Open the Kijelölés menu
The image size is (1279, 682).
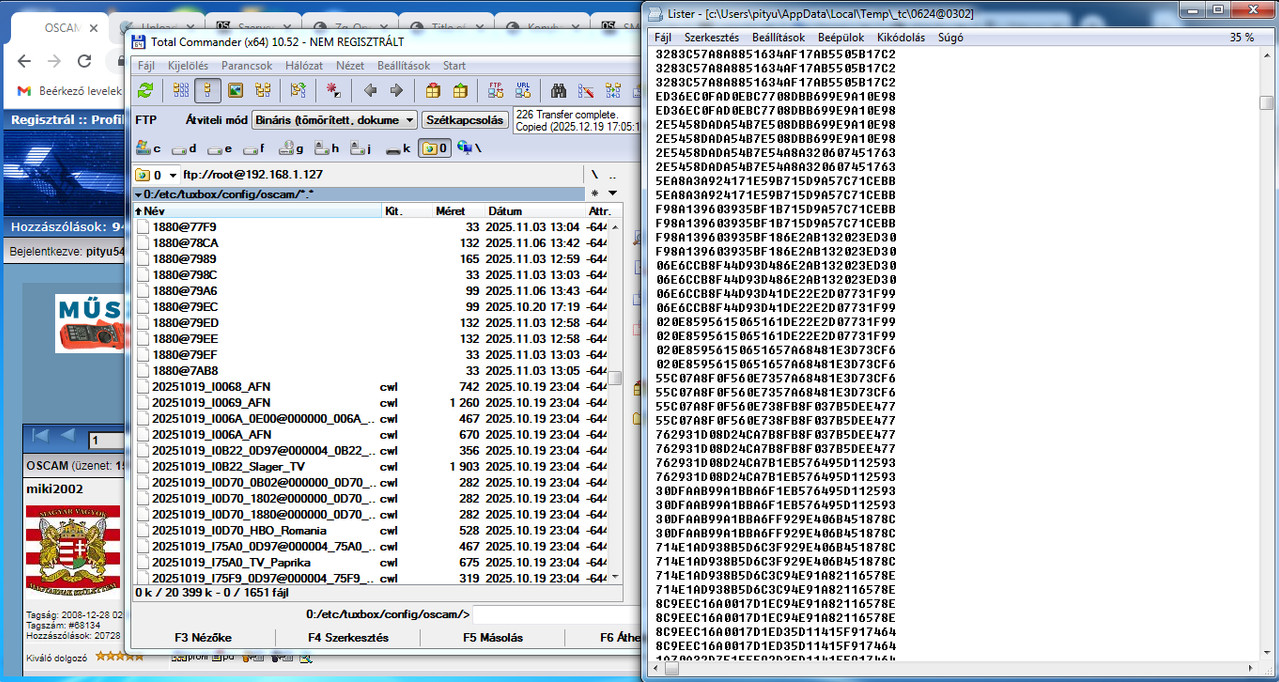[x=188, y=66]
